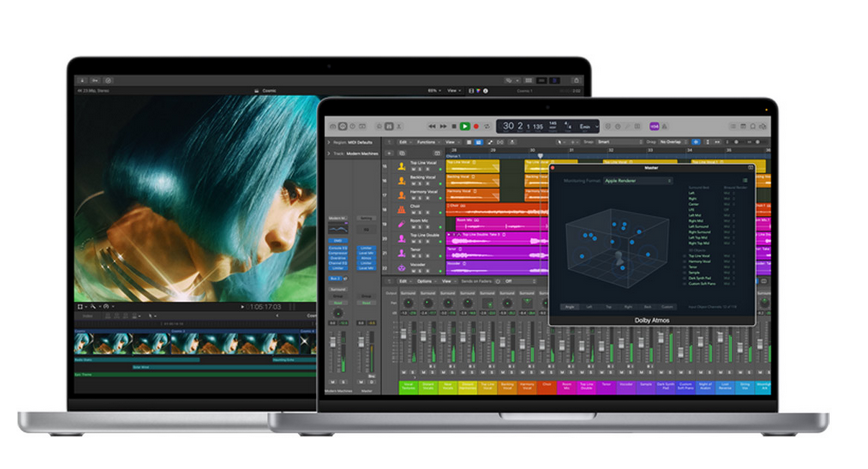Open the Library in Logic Pro

333,127
